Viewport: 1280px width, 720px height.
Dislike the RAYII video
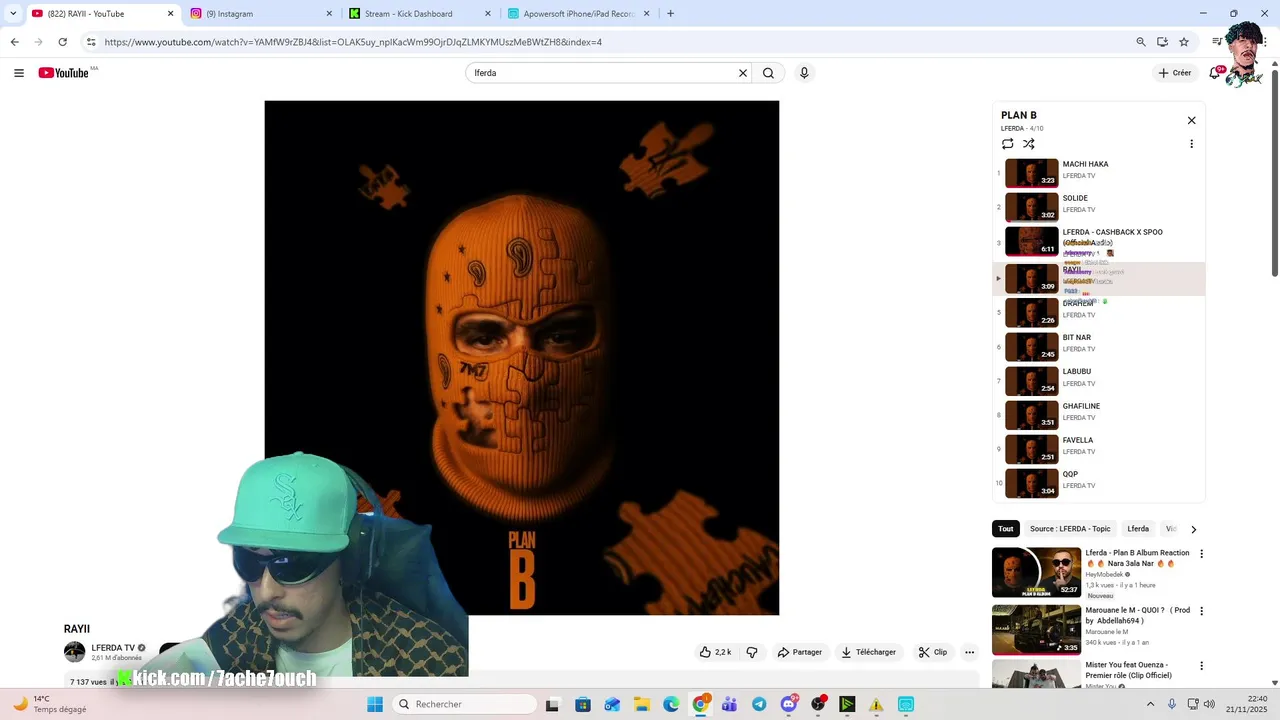coord(752,652)
